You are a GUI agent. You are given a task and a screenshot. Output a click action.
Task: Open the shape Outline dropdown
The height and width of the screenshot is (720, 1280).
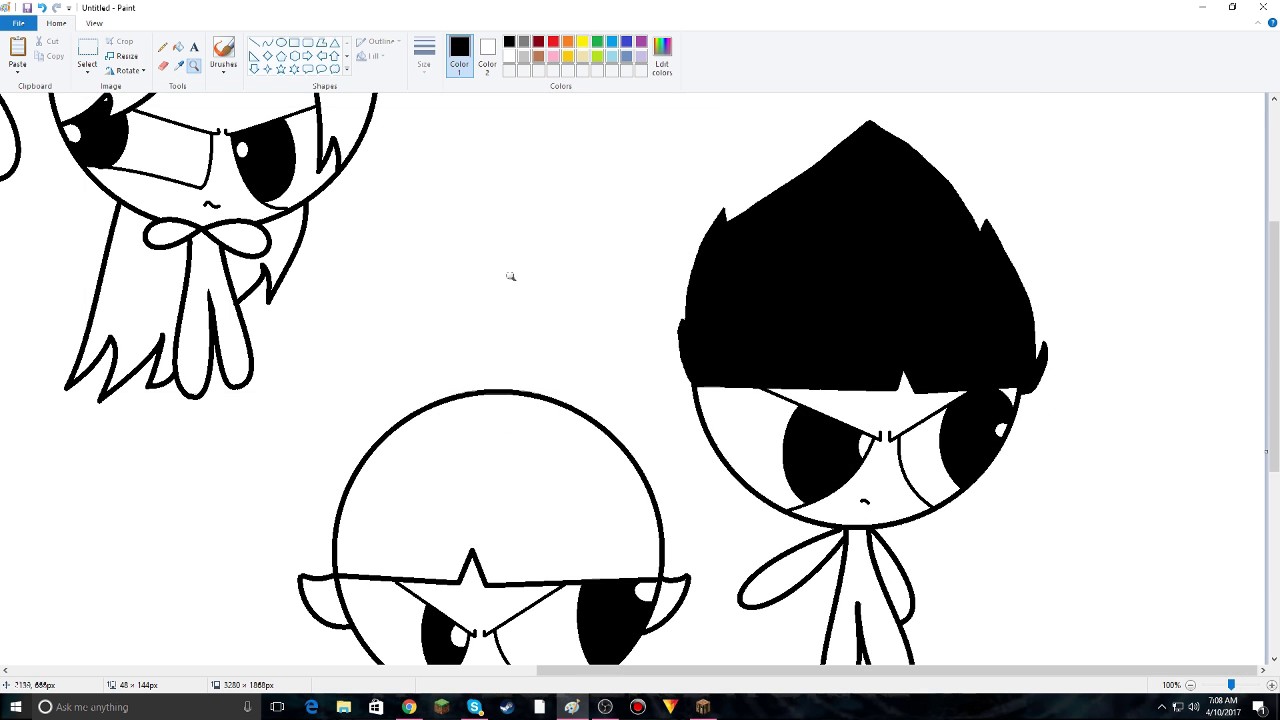[x=378, y=41]
